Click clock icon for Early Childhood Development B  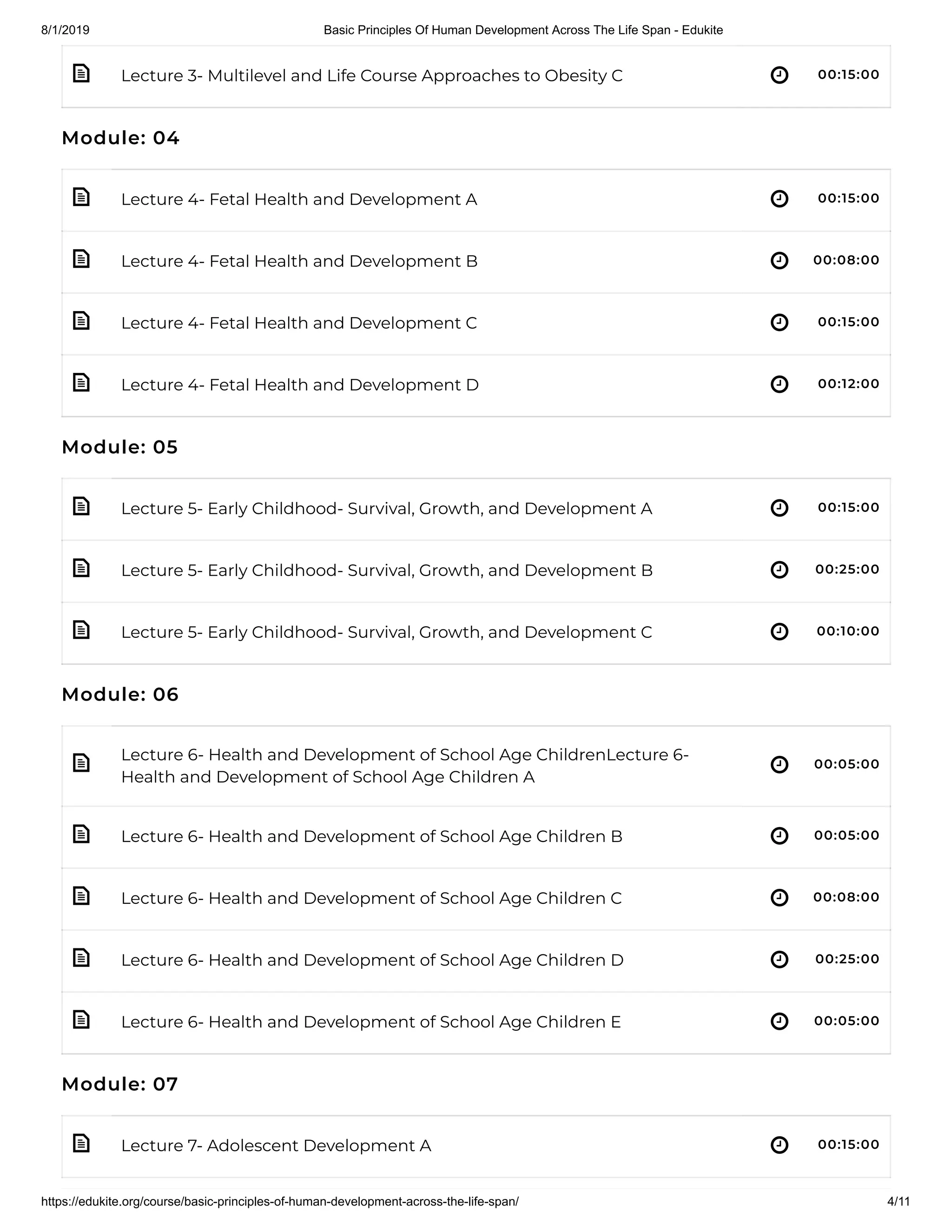coord(779,570)
